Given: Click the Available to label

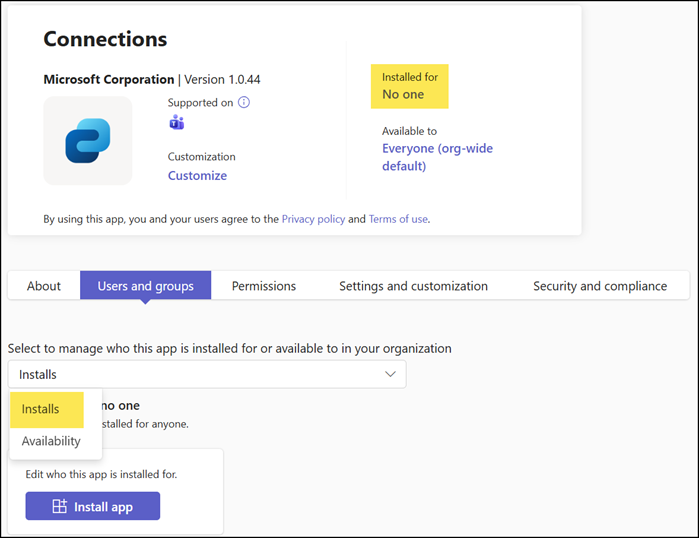Looking at the screenshot, I should [x=409, y=131].
